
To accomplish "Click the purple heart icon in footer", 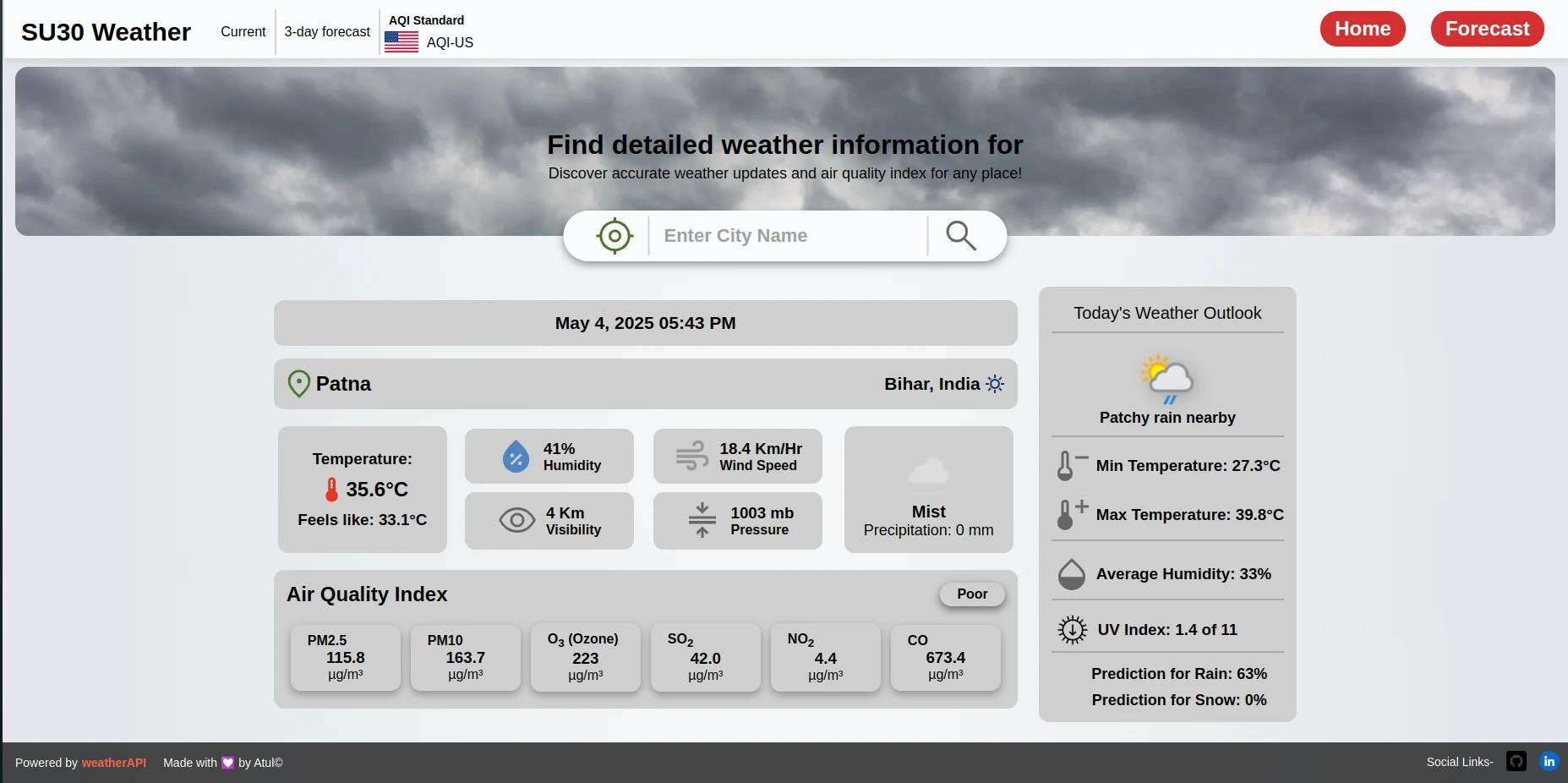I will 227,763.
